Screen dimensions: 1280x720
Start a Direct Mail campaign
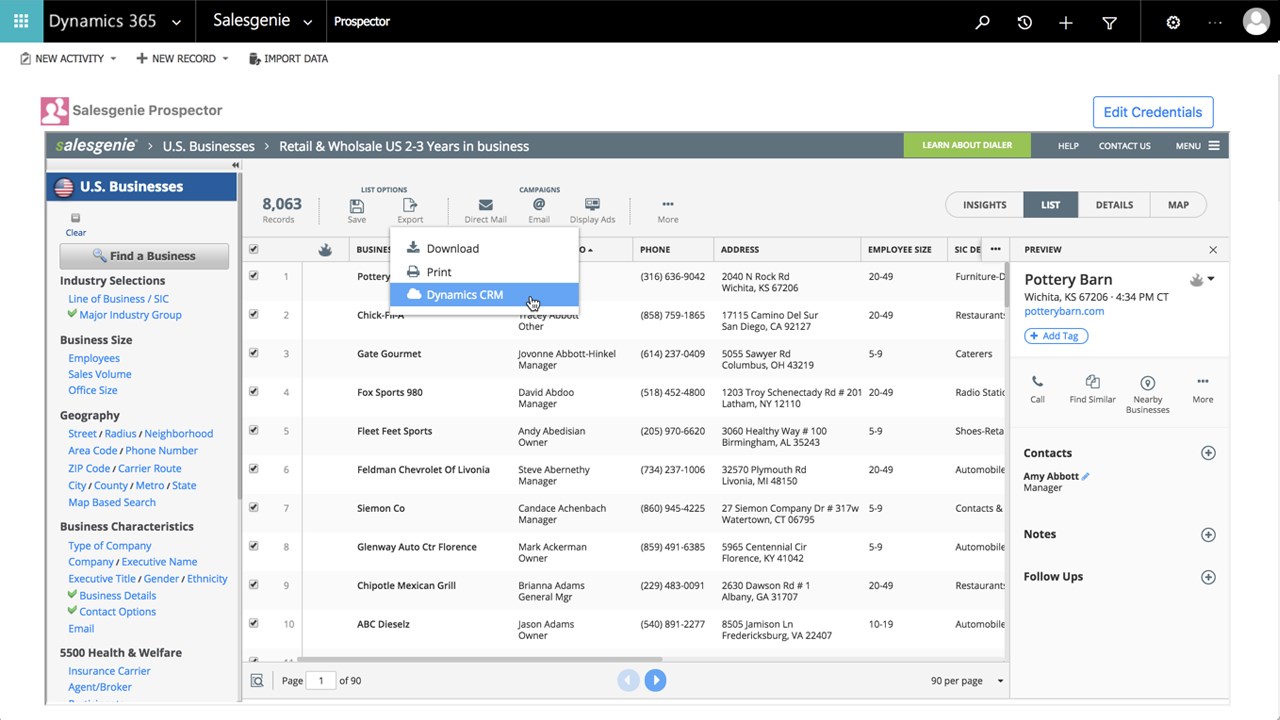485,210
